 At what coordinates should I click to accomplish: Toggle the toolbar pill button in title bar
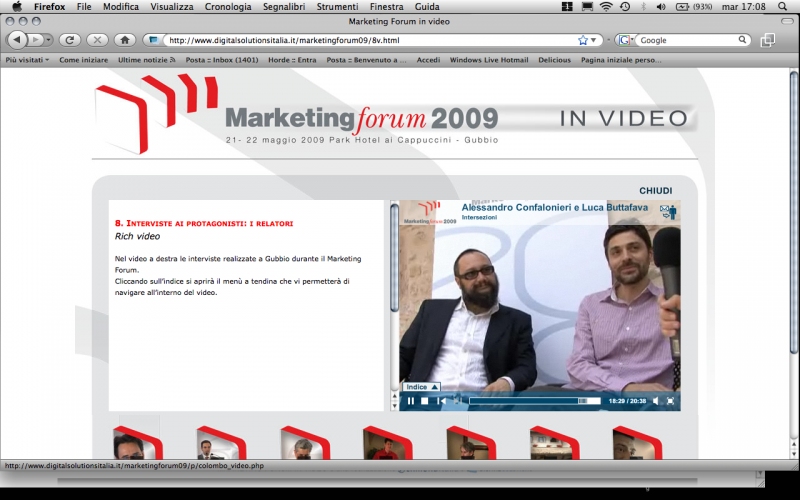[787, 21]
